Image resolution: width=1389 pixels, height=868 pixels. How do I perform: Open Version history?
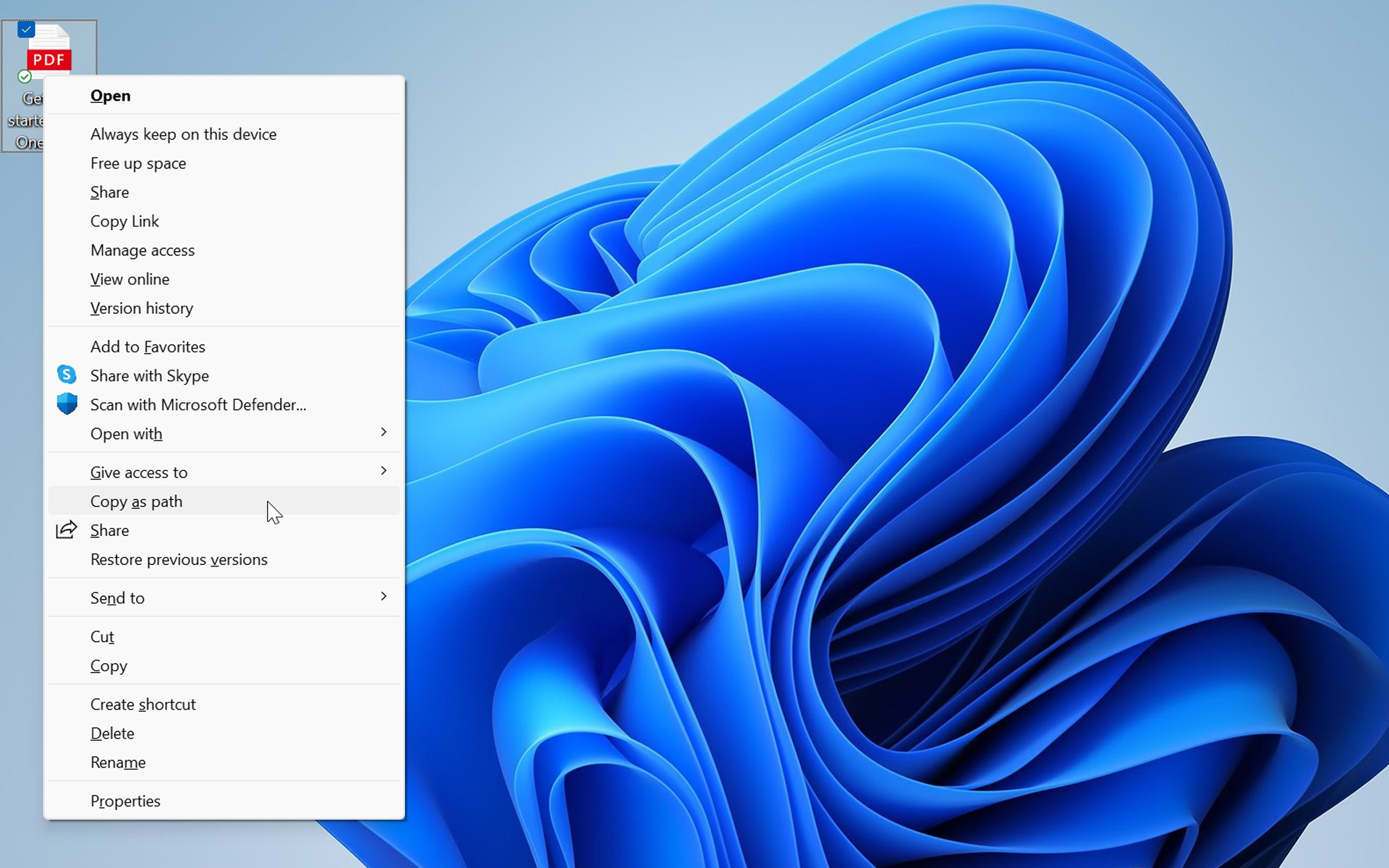coord(224,308)
